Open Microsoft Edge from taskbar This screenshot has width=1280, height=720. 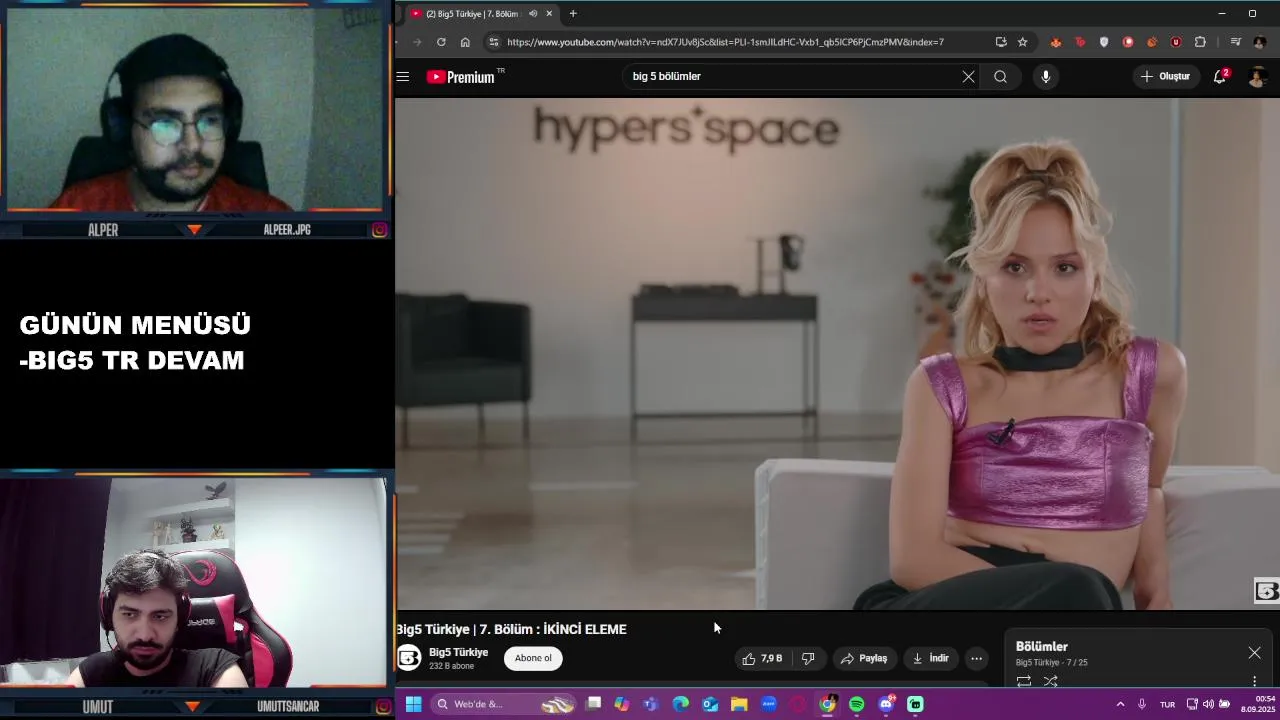click(681, 704)
